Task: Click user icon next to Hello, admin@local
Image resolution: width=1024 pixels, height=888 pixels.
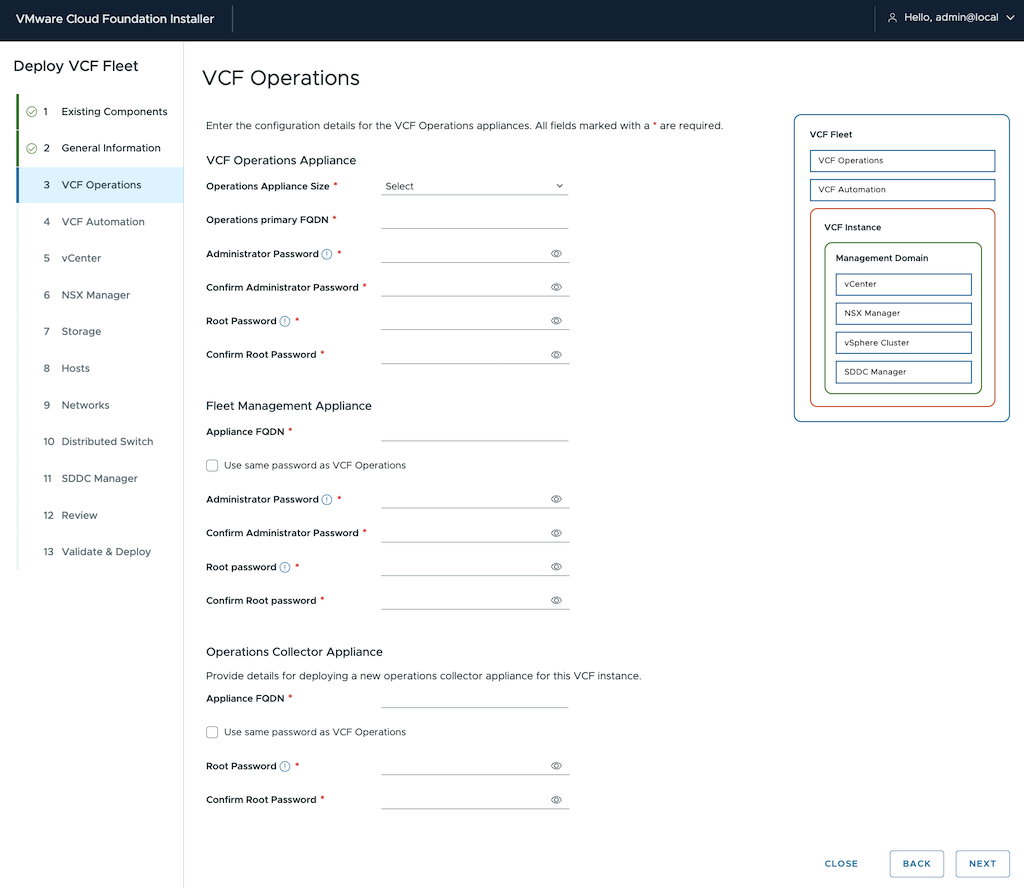Action: point(892,18)
